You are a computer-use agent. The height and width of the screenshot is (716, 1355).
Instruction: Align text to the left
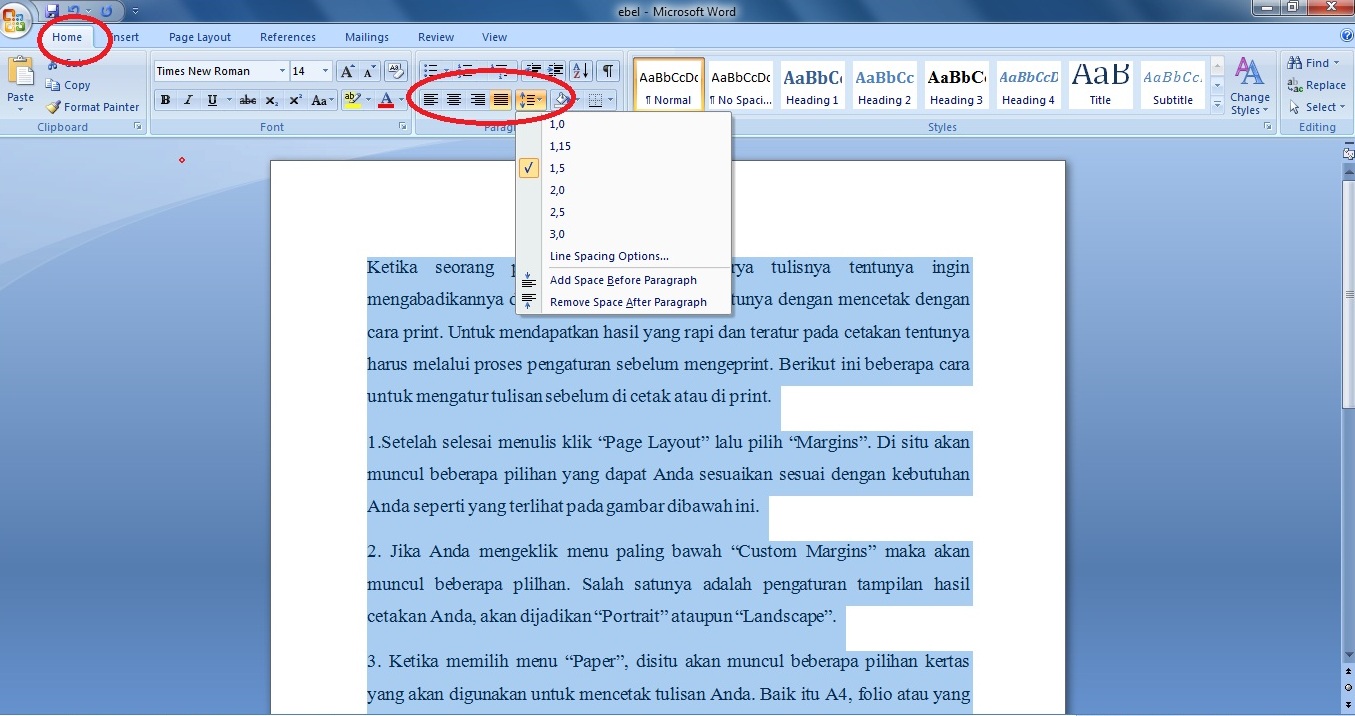coord(431,100)
